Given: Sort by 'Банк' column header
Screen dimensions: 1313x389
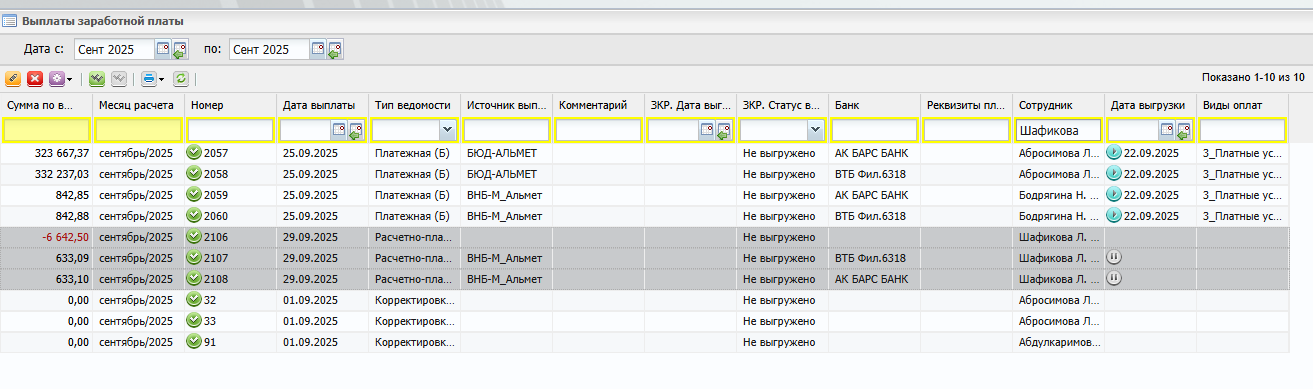Looking at the screenshot, I should (x=874, y=105).
